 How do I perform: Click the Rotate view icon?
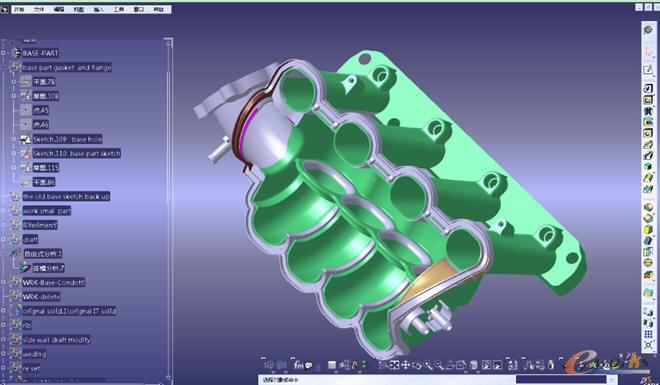(417, 365)
